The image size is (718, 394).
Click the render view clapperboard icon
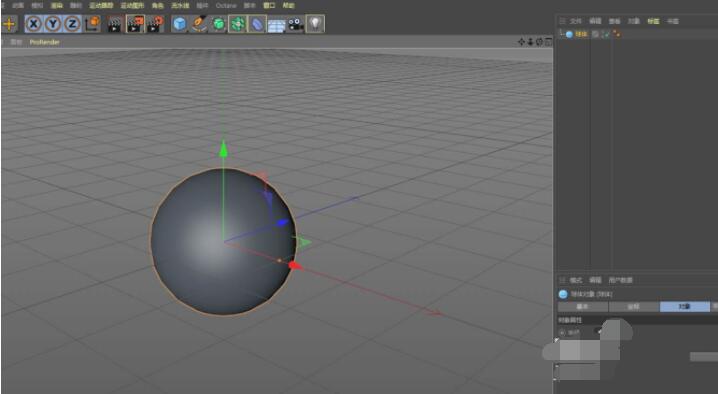[115, 24]
